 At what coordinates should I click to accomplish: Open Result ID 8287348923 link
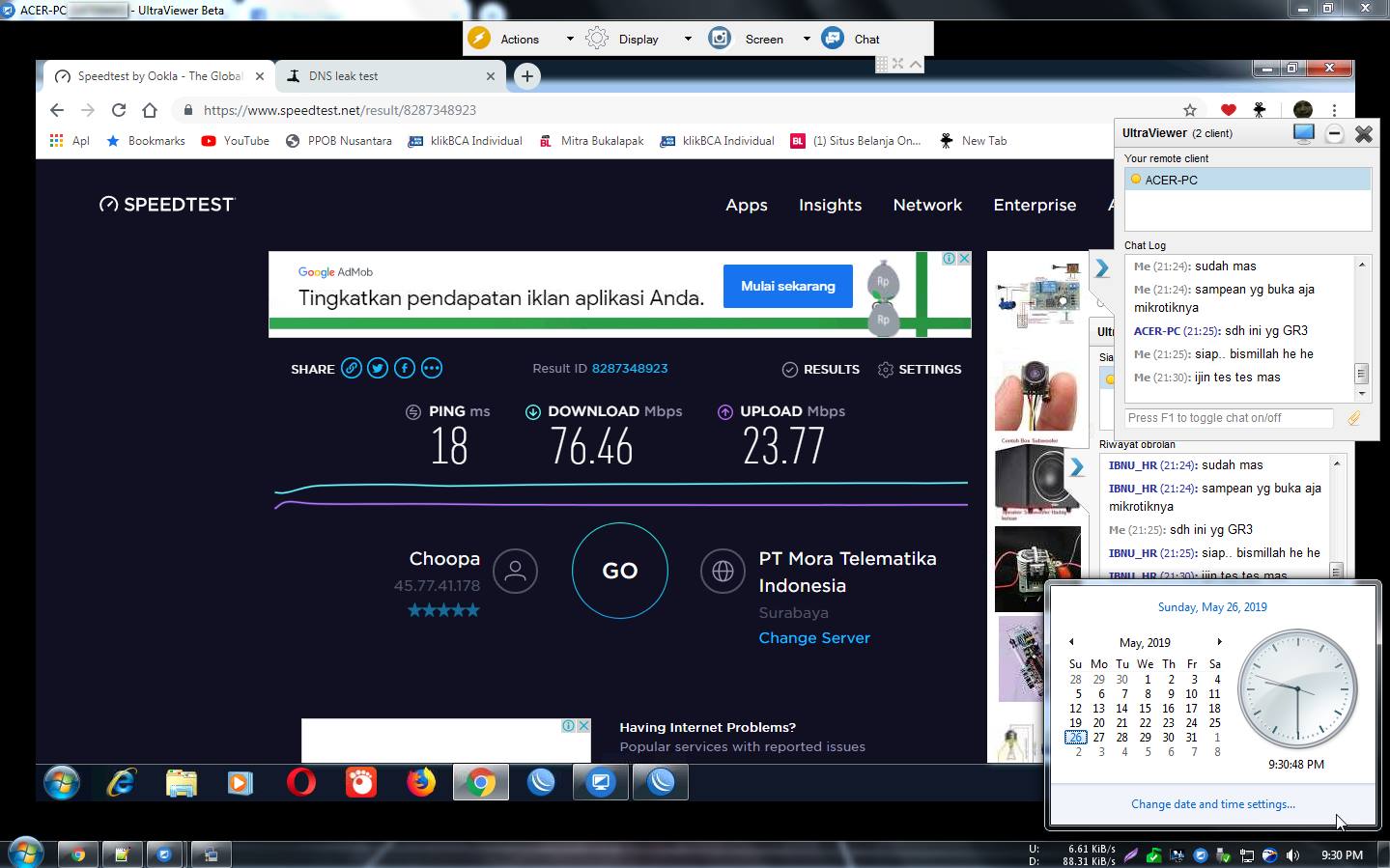tap(630, 369)
